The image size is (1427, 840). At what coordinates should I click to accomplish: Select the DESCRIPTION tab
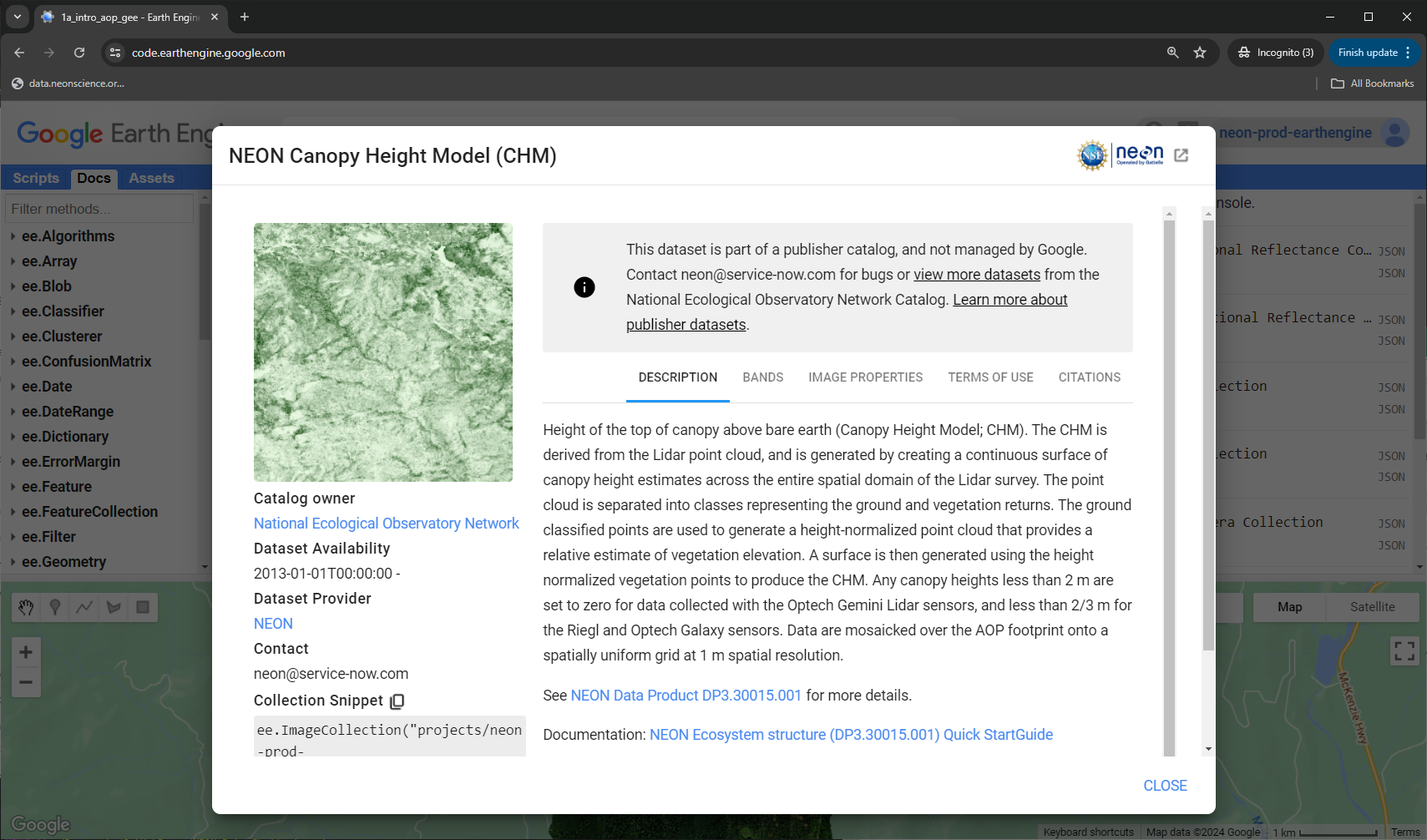point(678,377)
